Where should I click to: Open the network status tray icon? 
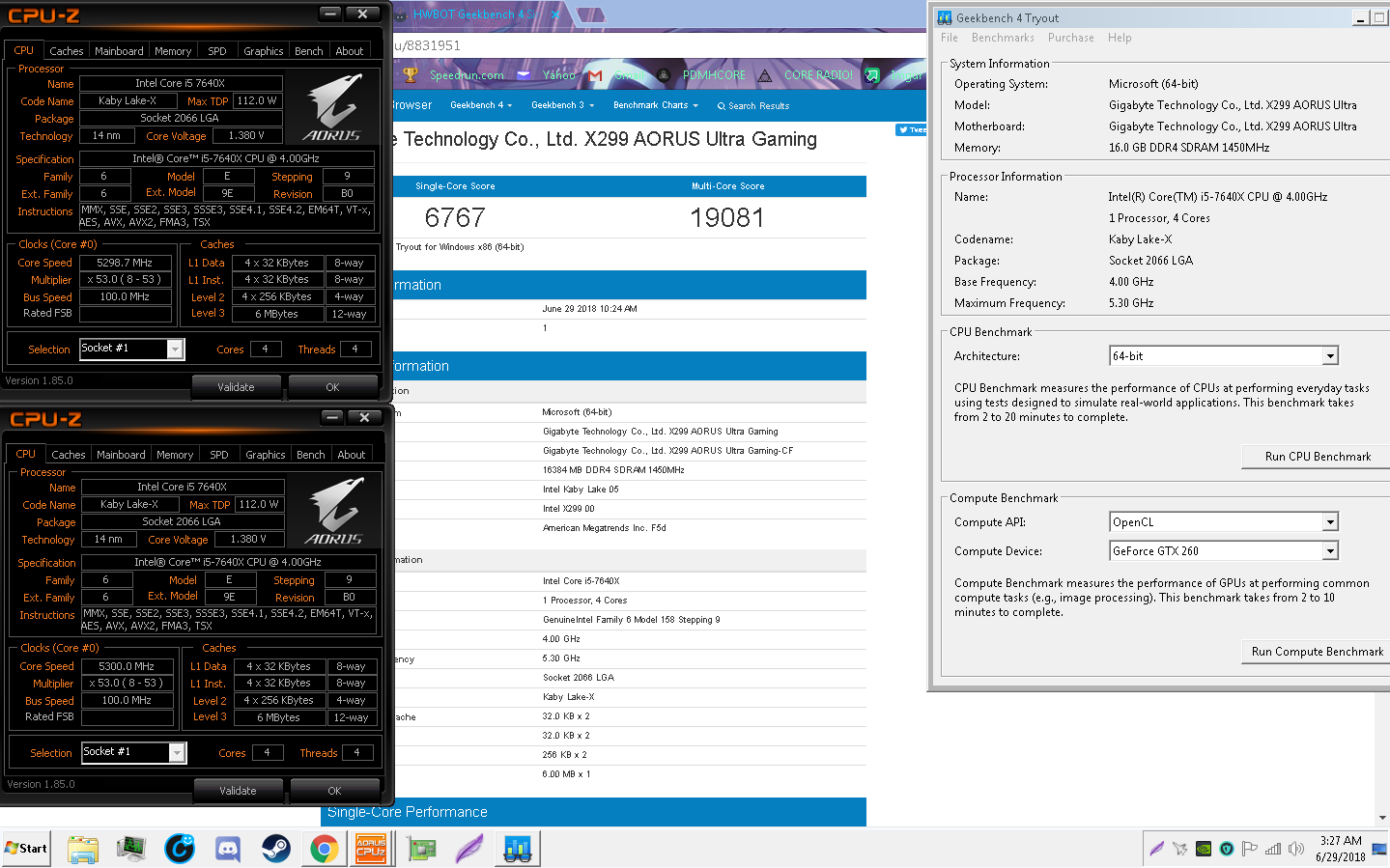point(1273,850)
